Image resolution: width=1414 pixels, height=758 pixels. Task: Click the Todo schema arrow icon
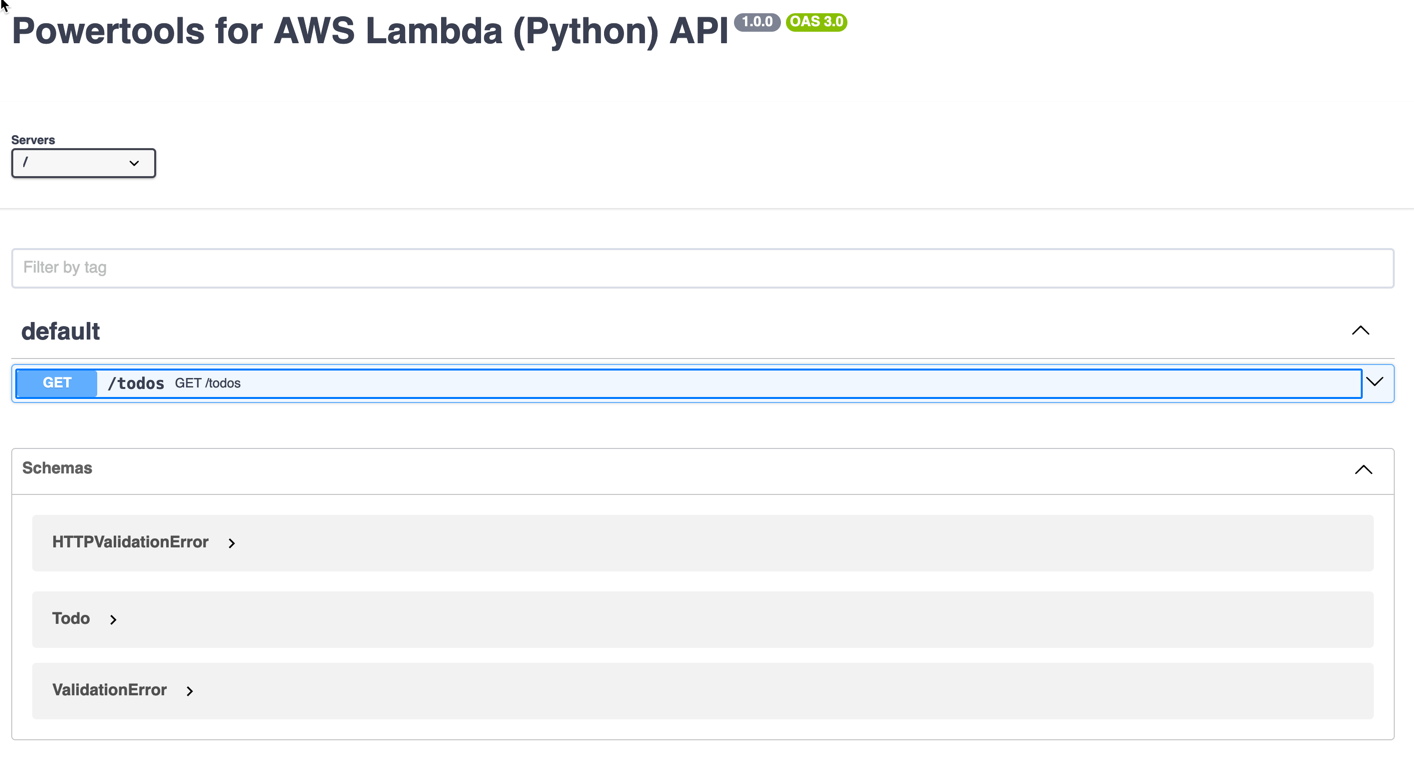pos(112,619)
